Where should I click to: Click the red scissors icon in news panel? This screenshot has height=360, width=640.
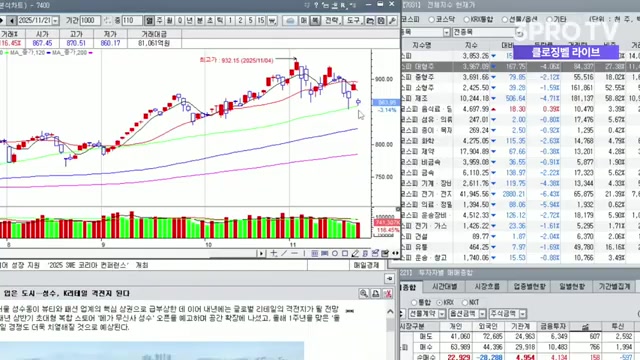coord(388,293)
